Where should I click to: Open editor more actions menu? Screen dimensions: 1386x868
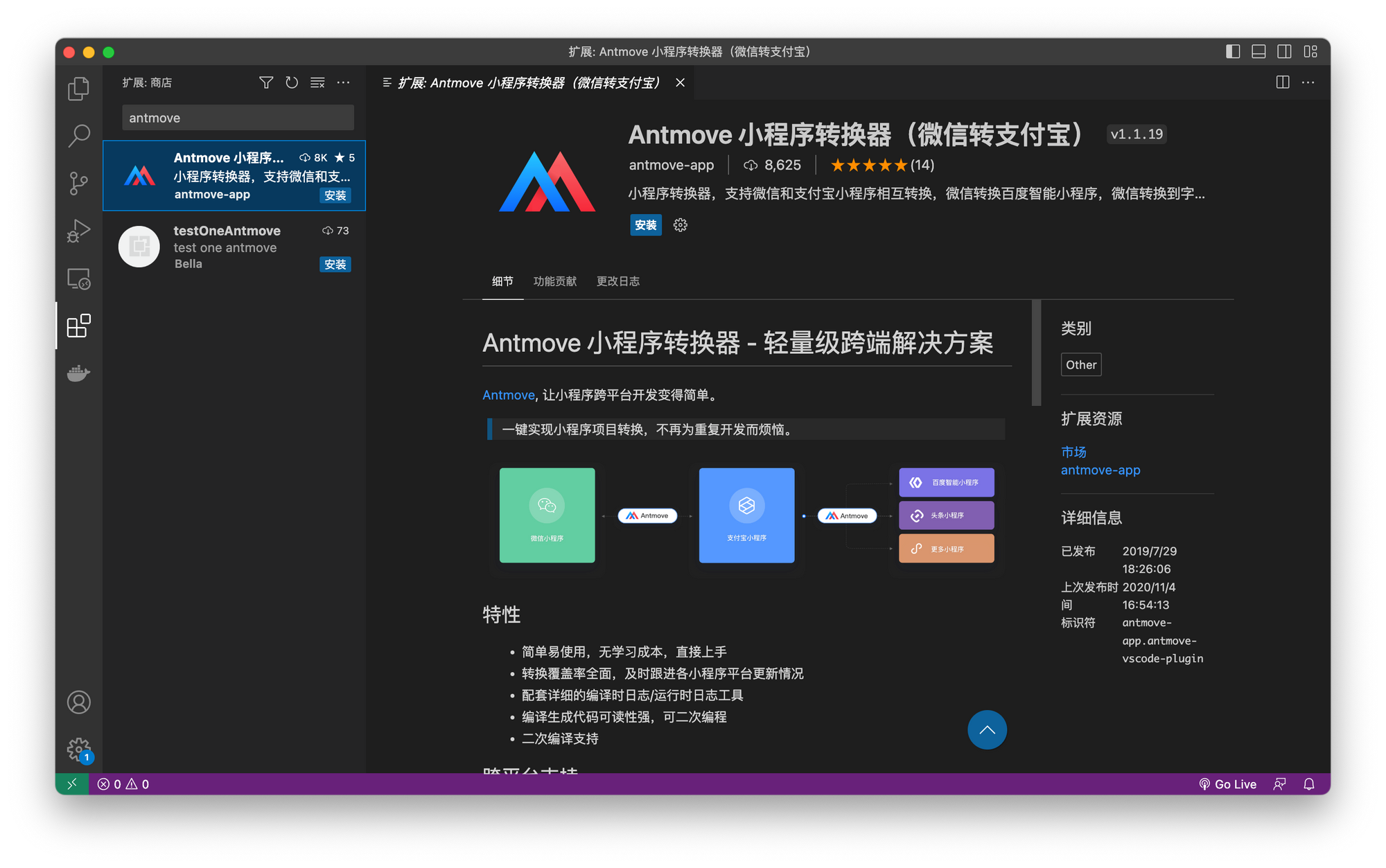pos(1308,82)
